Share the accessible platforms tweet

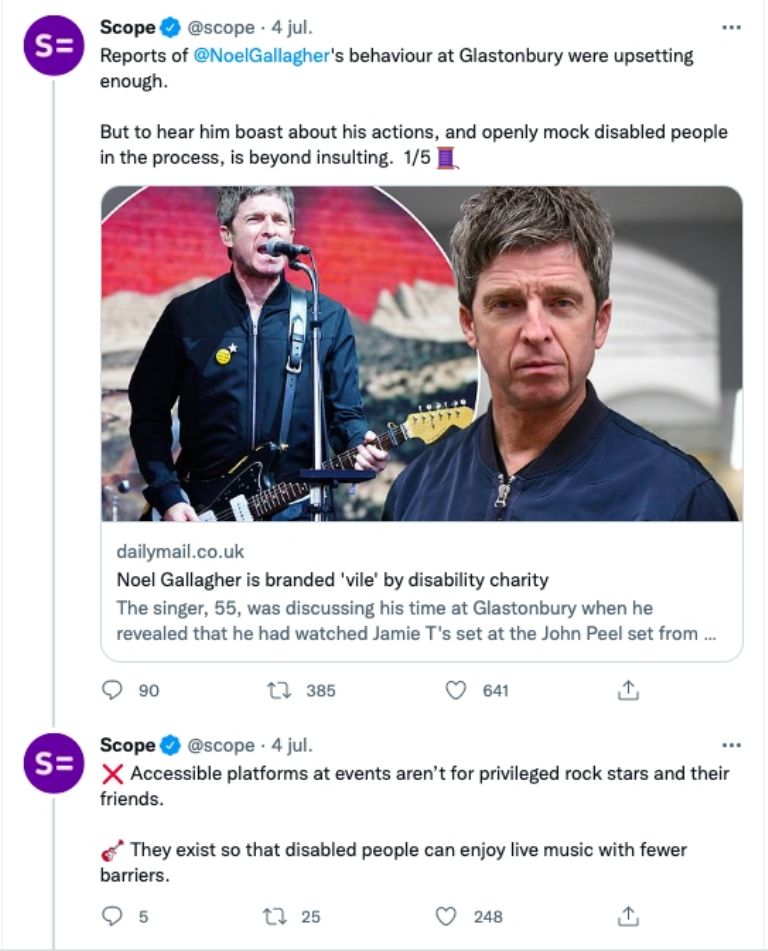(x=628, y=915)
